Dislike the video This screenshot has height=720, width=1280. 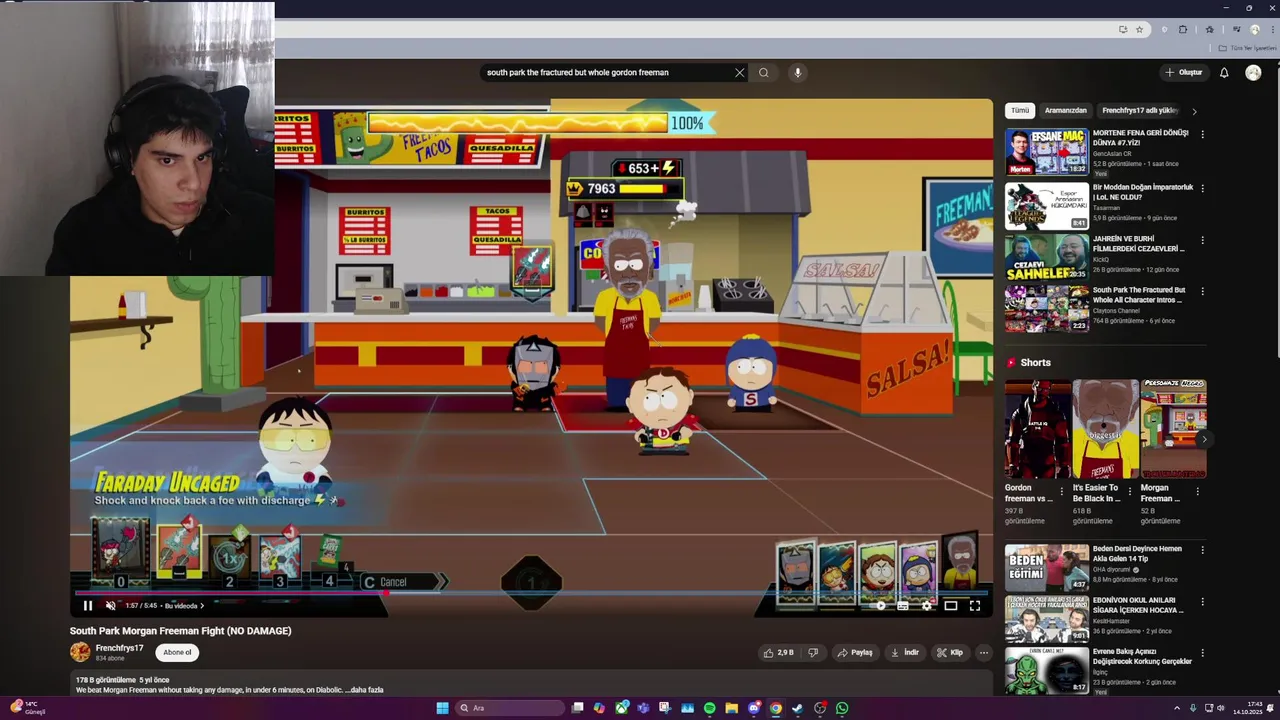pos(813,652)
